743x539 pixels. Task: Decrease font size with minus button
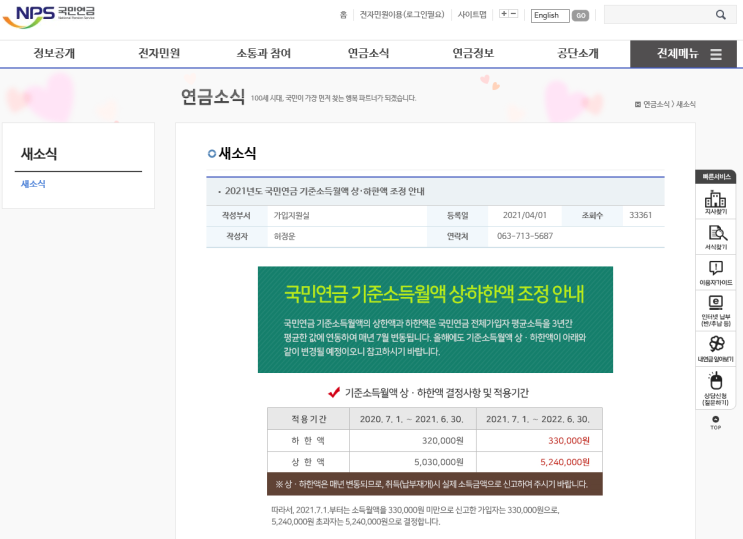click(x=513, y=14)
